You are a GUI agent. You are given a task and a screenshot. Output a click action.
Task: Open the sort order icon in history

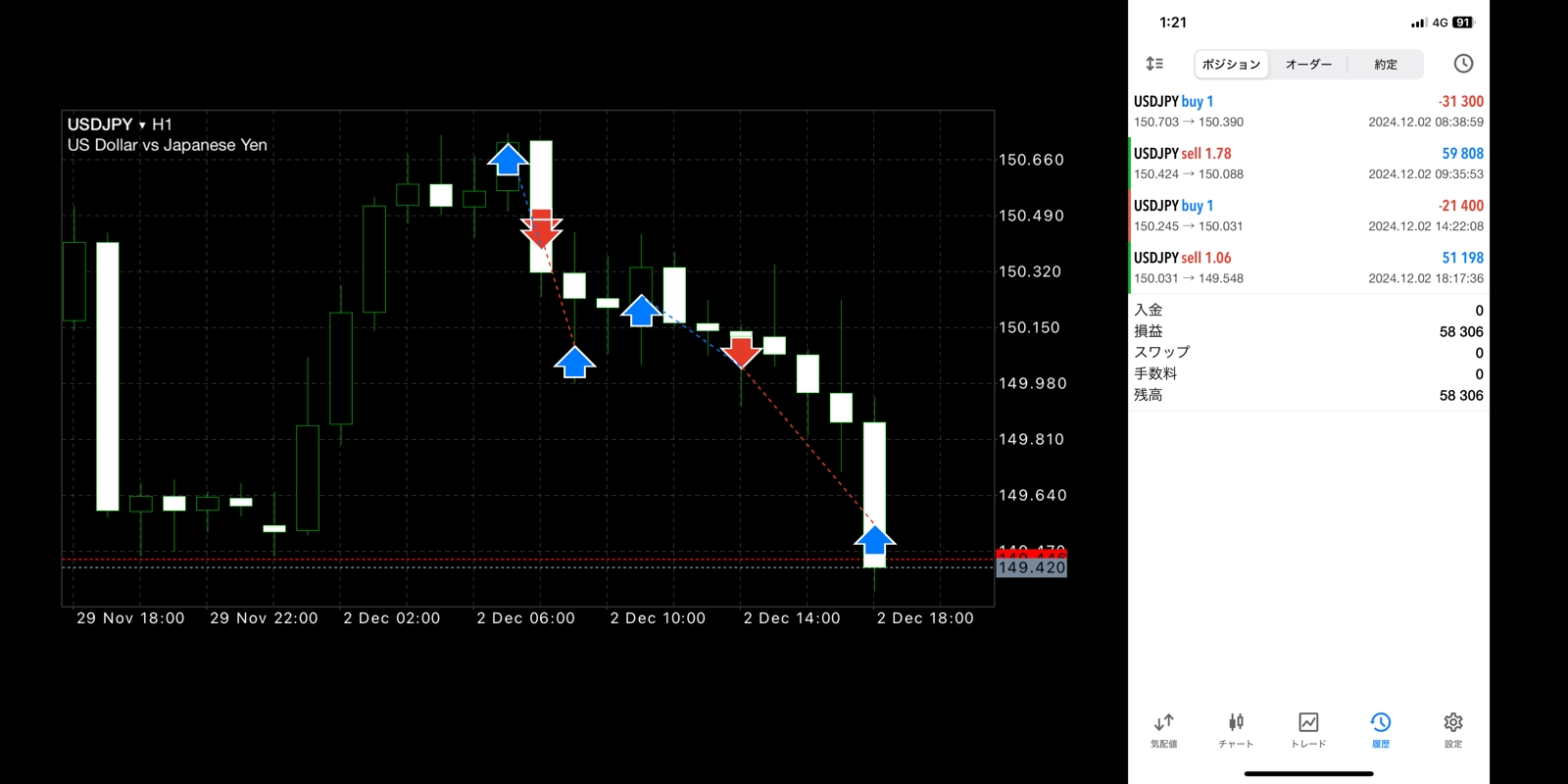[x=1154, y=64]
